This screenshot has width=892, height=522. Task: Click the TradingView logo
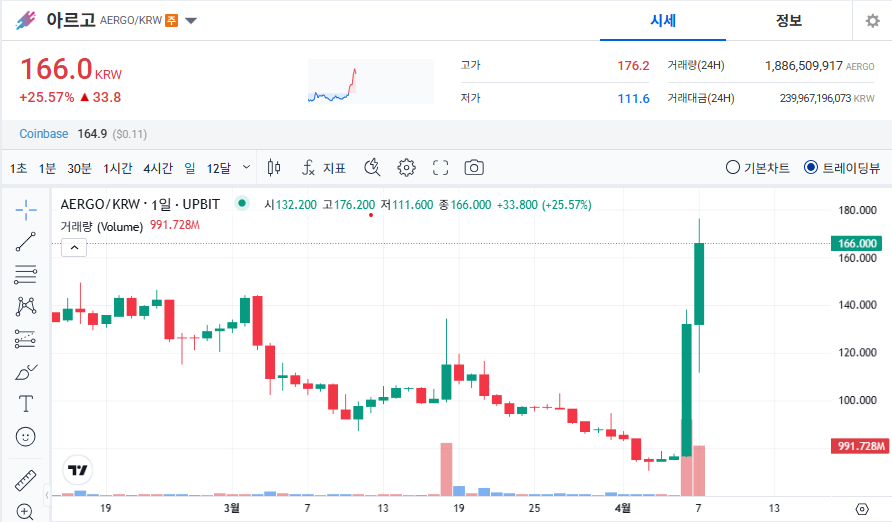(x=77, y=470)
